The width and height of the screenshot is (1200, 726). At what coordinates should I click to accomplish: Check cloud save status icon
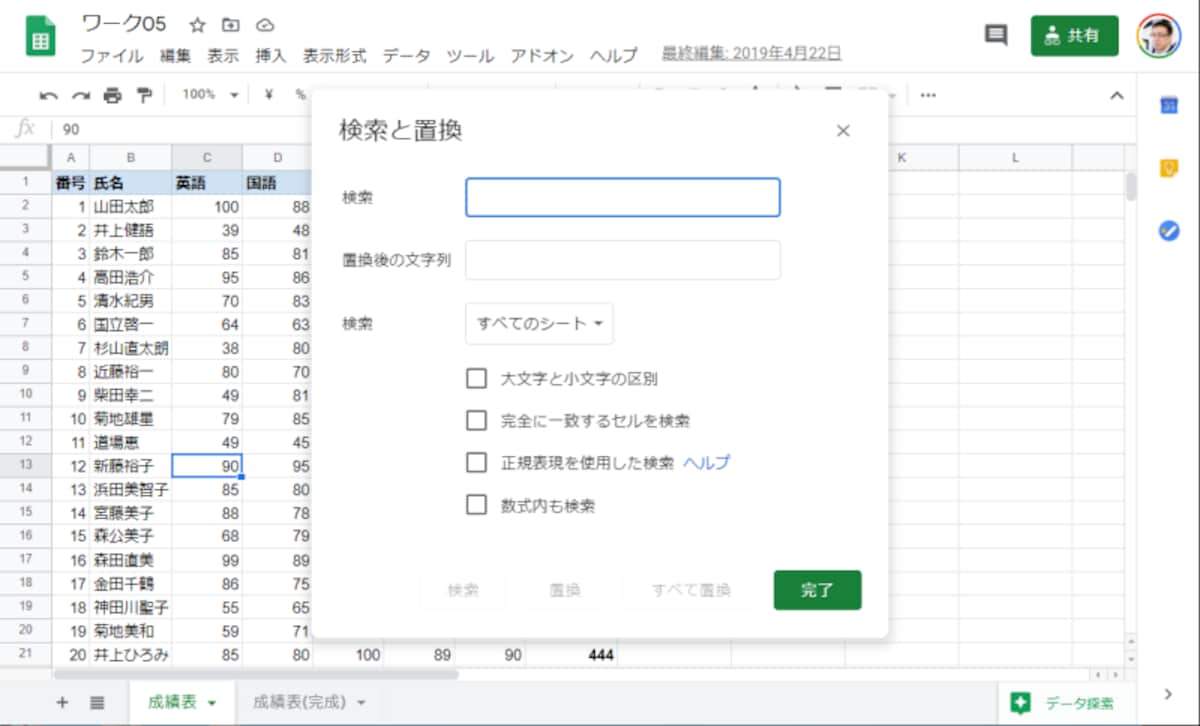pyautogui.click(x=264, y=24)
